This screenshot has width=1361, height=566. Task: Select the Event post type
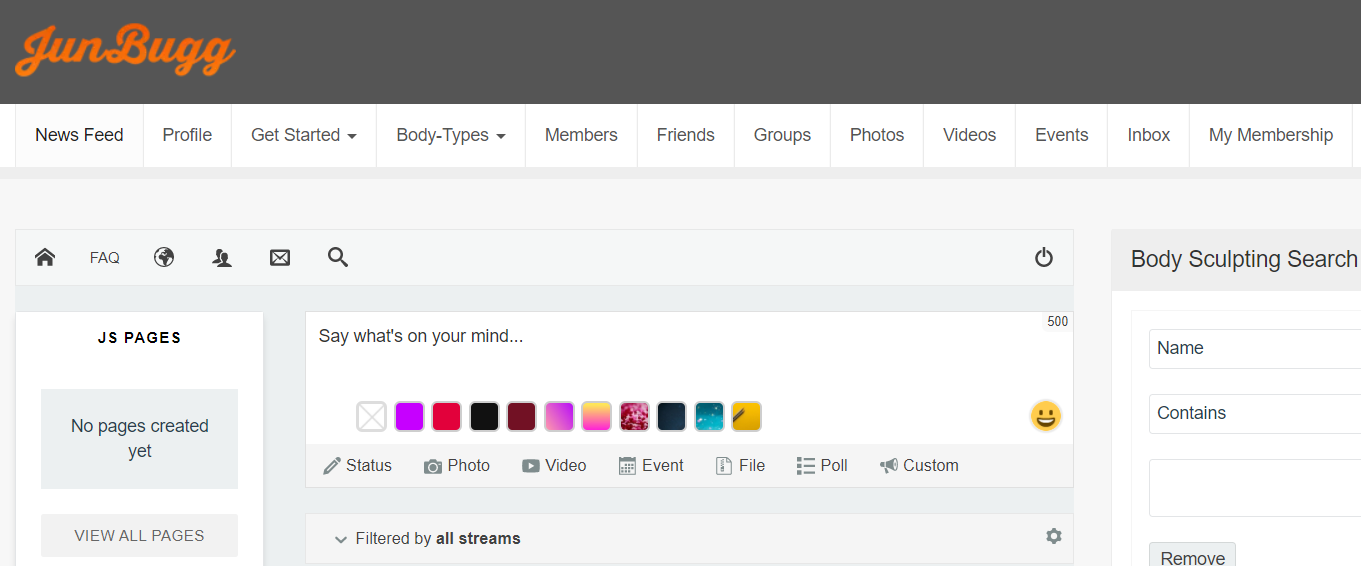pyautogui.click(x=651, y=466)
